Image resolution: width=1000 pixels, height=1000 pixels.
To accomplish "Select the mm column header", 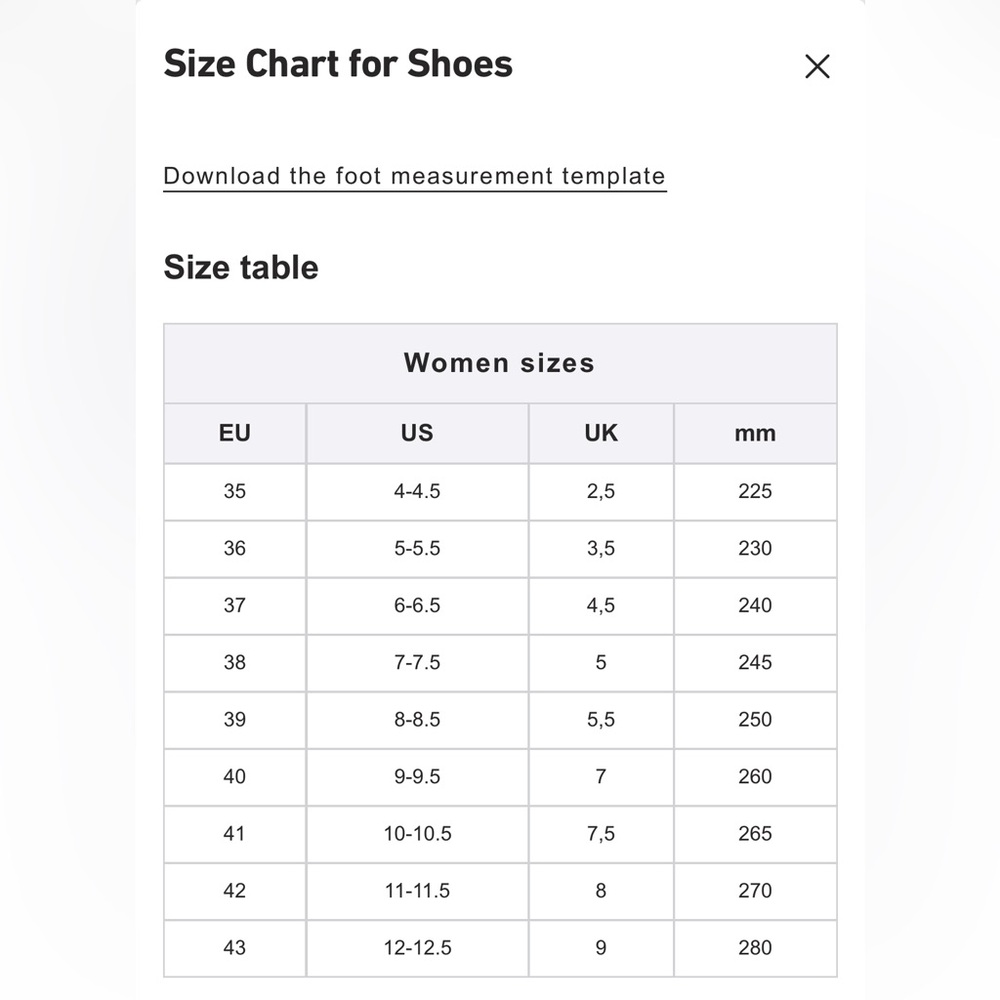I will [755, 433].
